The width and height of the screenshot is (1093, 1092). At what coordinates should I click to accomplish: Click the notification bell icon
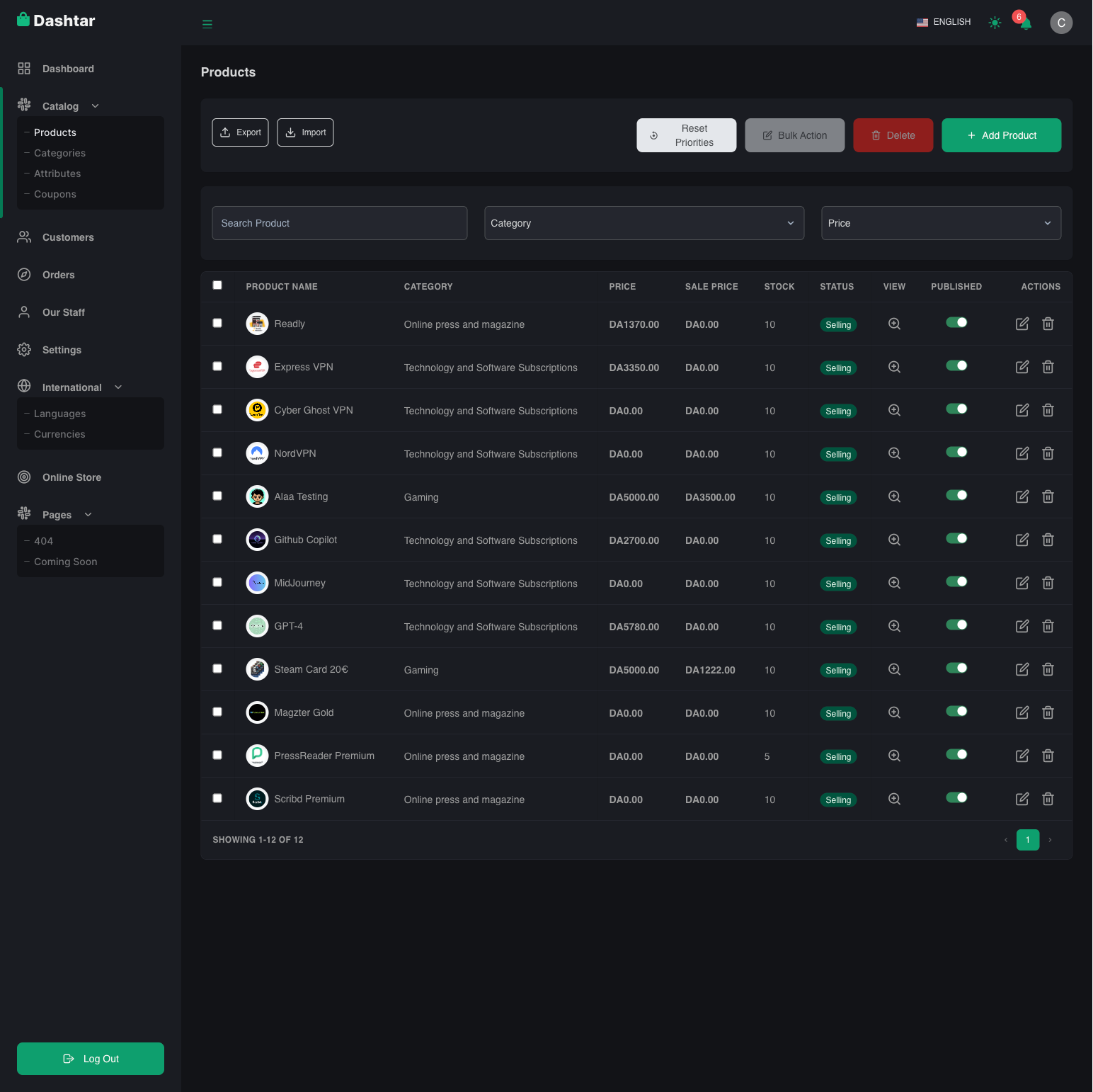[x=1026, y=24]
